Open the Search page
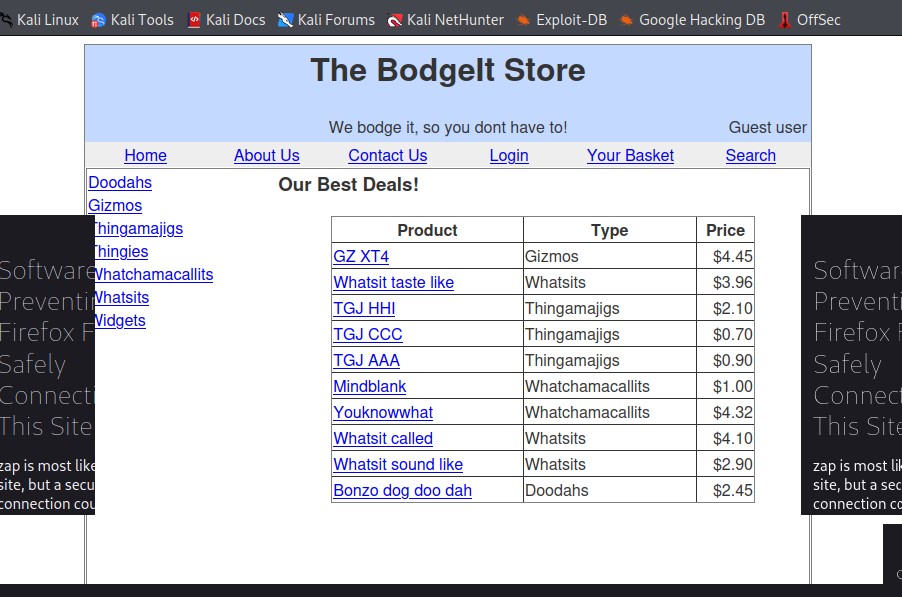 (x=751, y=155)
